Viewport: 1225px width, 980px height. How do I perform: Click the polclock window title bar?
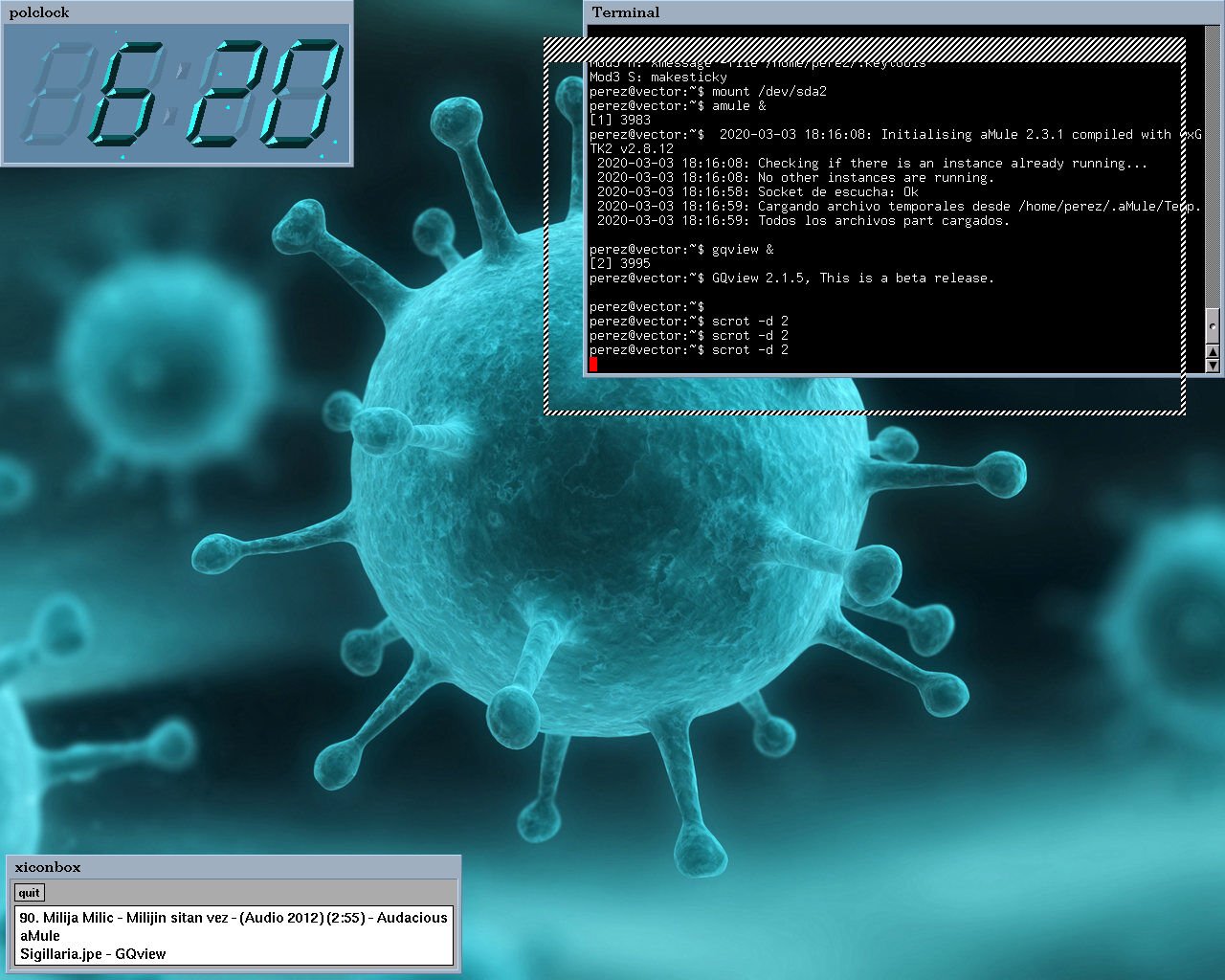coord(177,12)
